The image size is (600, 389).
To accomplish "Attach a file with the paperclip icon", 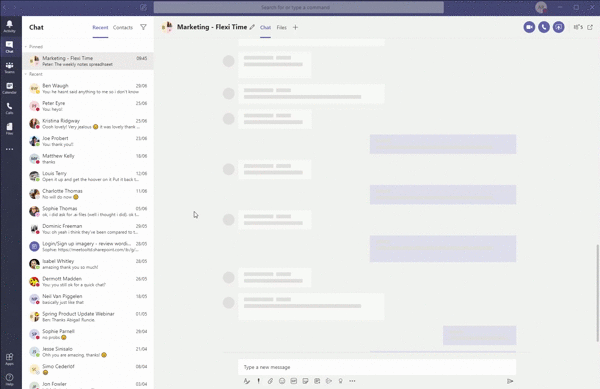I will tap(270, 381).
